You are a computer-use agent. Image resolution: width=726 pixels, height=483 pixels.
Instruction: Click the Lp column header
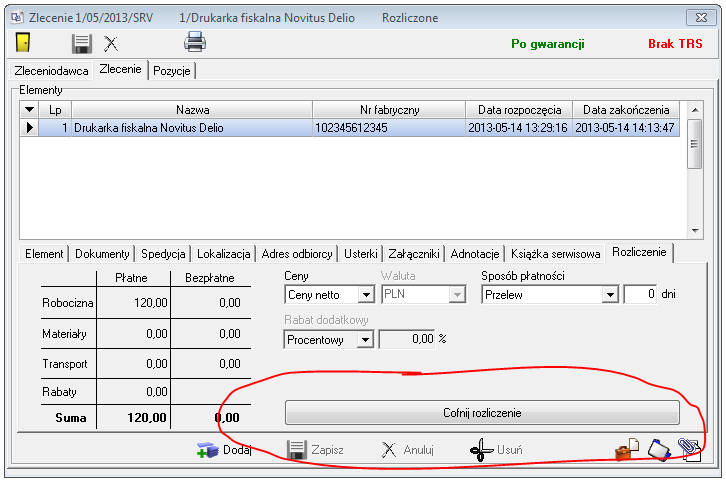(55, 110)
